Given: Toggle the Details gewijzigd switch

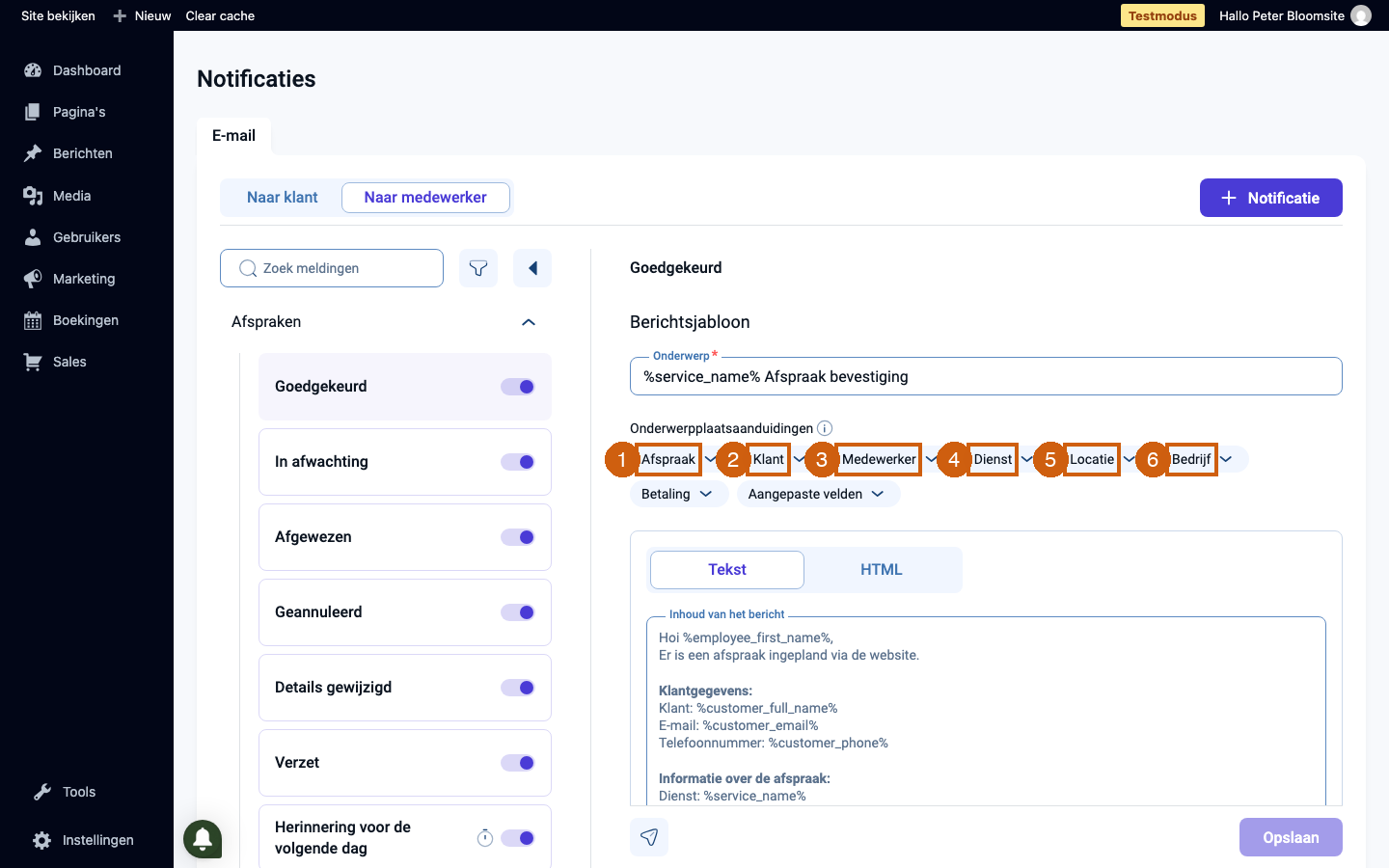Looking at the screenshot, I should coord(518,688).
